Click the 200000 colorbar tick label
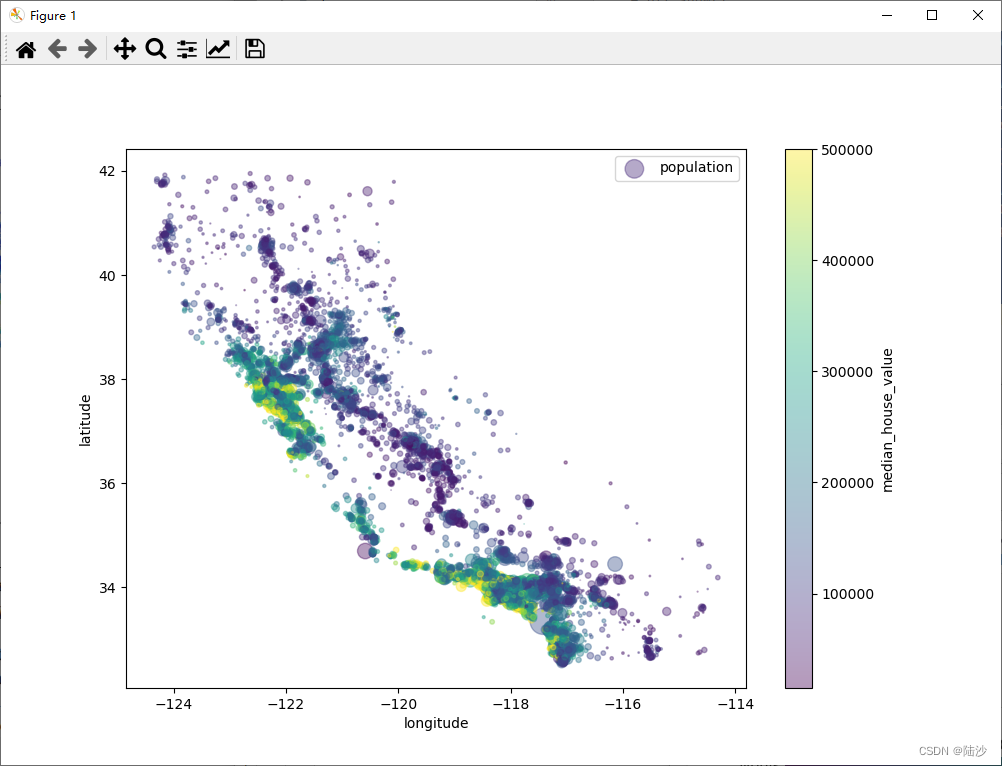 [847, 483]
